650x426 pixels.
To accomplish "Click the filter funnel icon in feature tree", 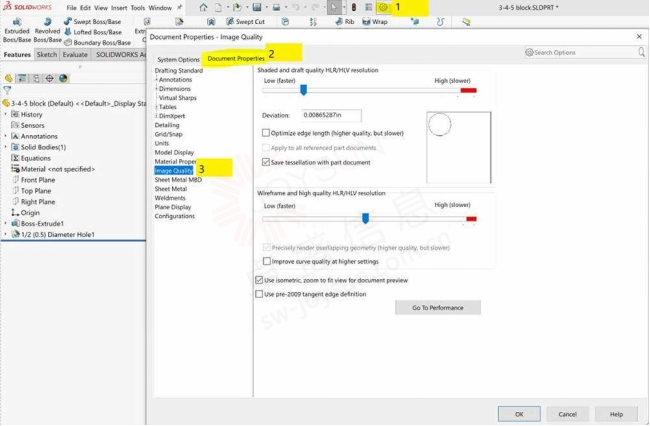I will click(7, 90).
